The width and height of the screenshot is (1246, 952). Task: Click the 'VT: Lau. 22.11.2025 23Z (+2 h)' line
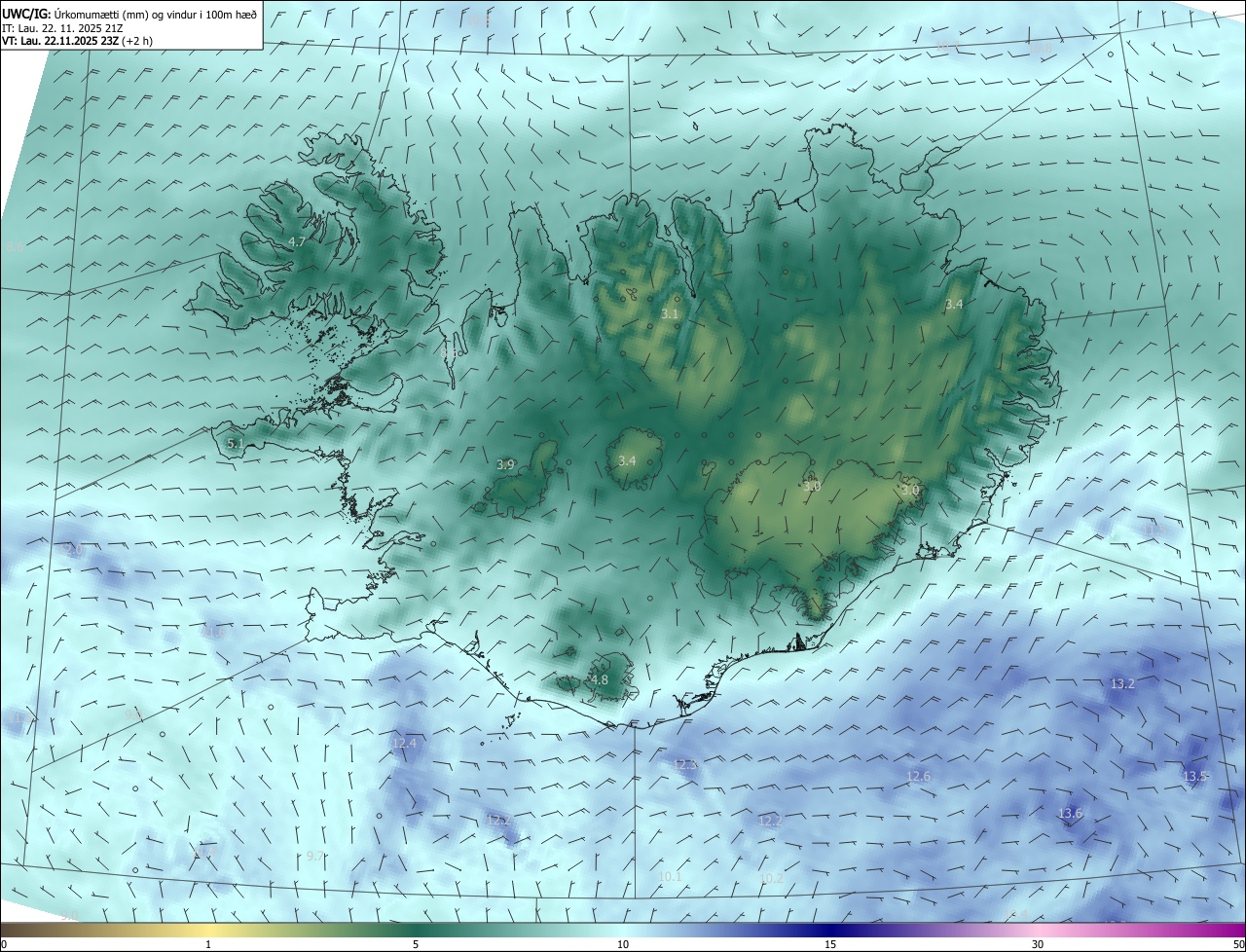pyautogui.click(x=77, y=41)
